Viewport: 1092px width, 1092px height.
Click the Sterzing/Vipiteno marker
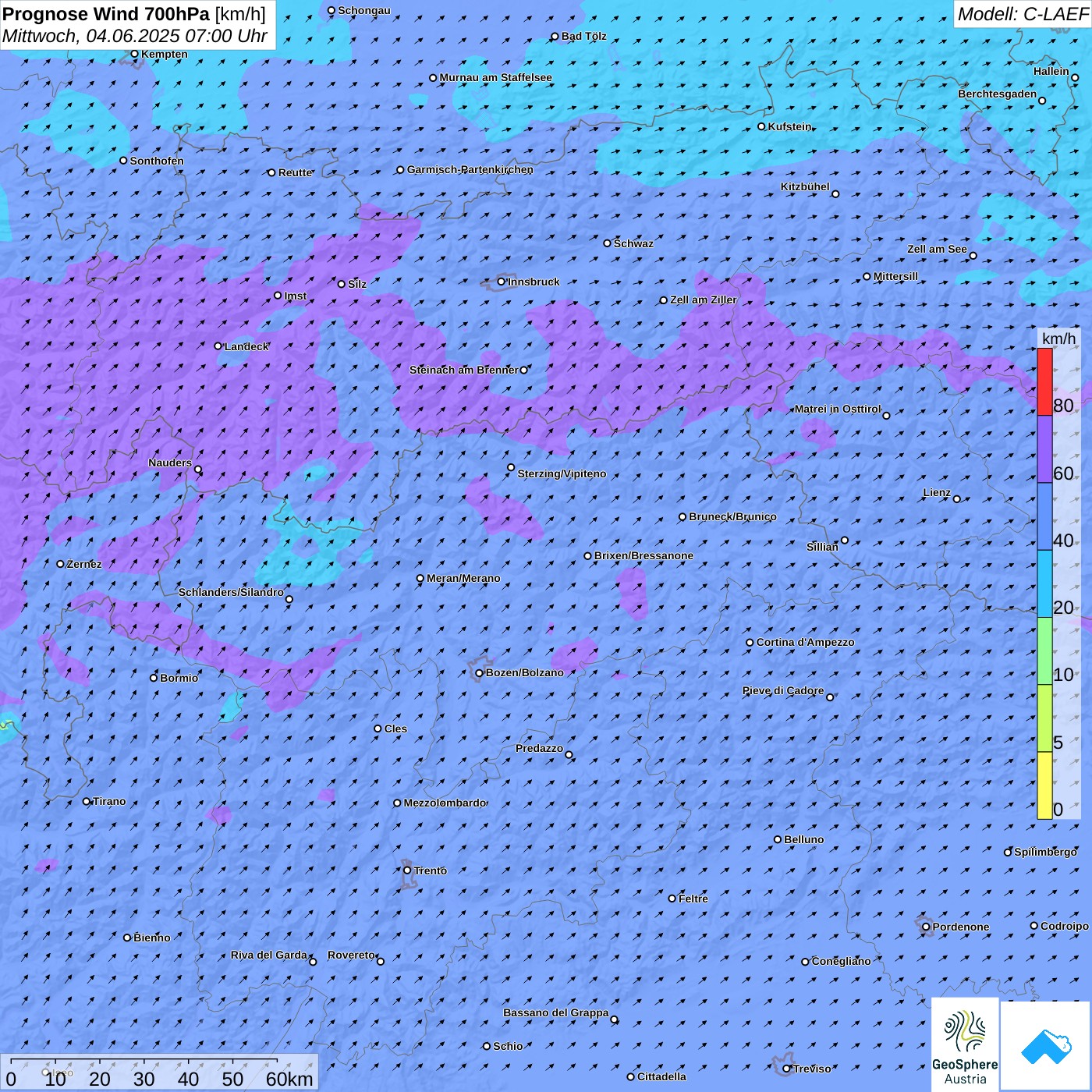coord(511,468)
